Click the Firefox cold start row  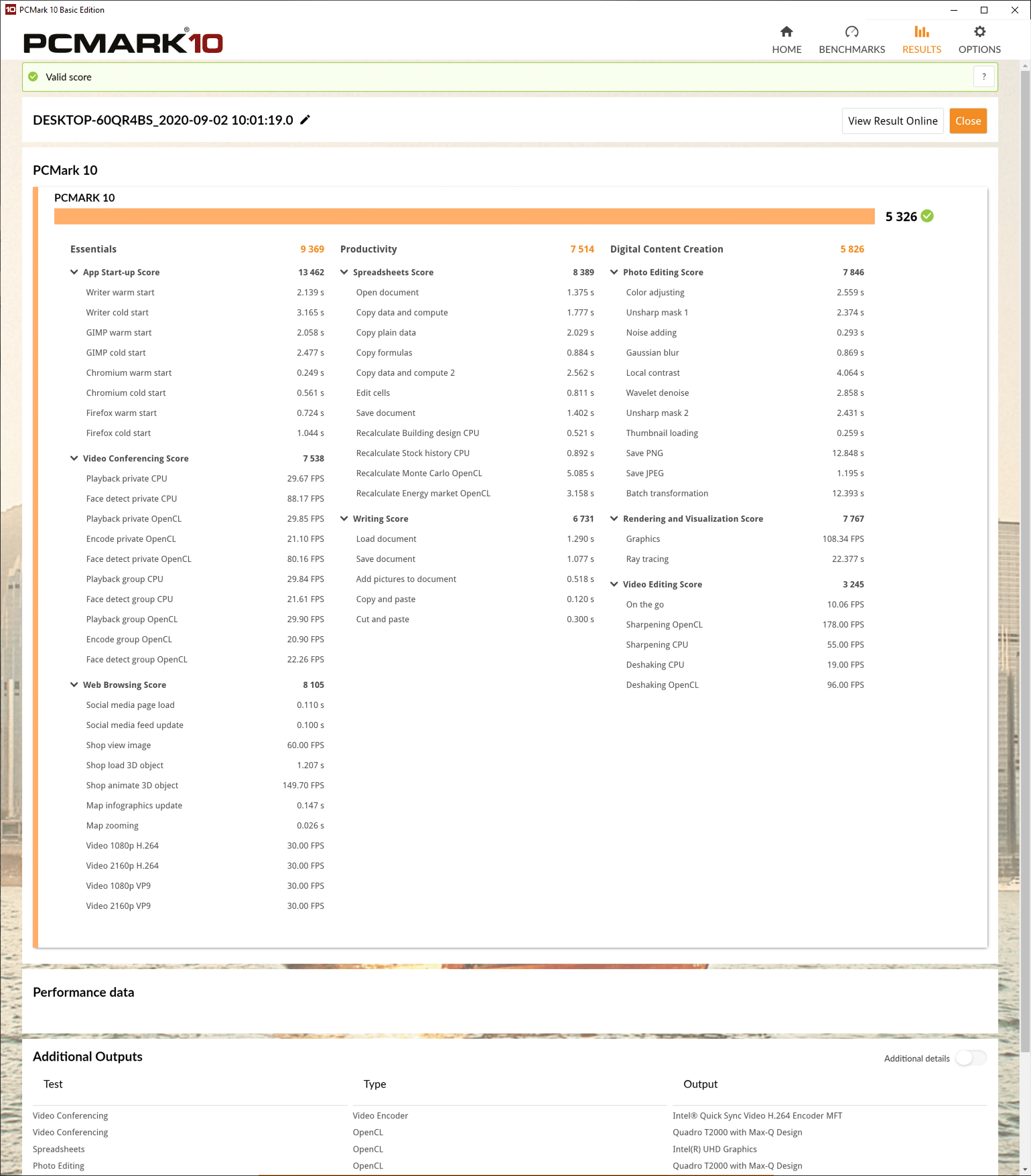pos(205,433)
